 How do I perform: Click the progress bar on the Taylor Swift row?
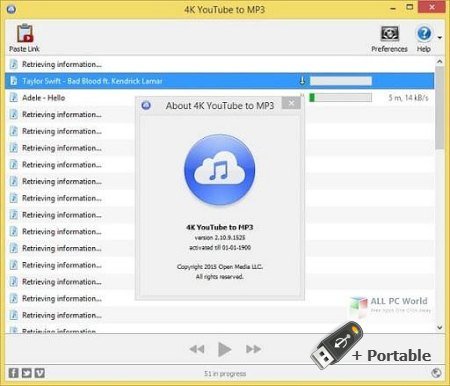click(341, 81)
